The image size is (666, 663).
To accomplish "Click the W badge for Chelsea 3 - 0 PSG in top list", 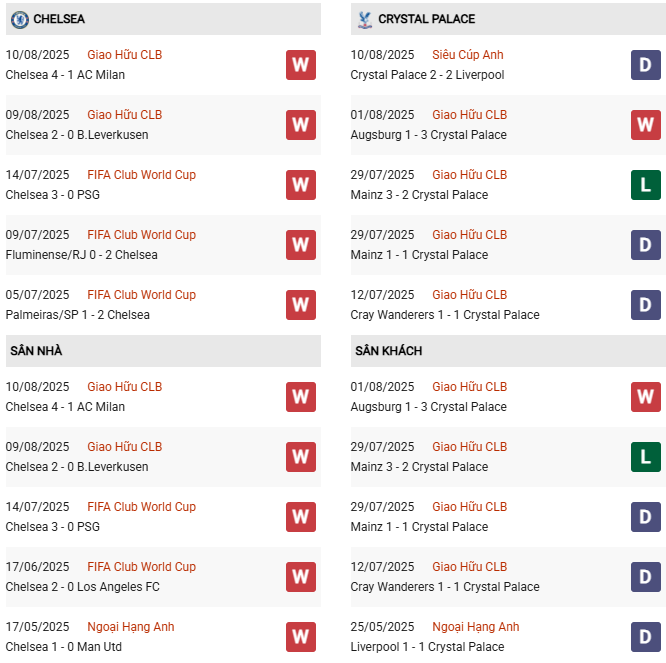I will (300, 185).
